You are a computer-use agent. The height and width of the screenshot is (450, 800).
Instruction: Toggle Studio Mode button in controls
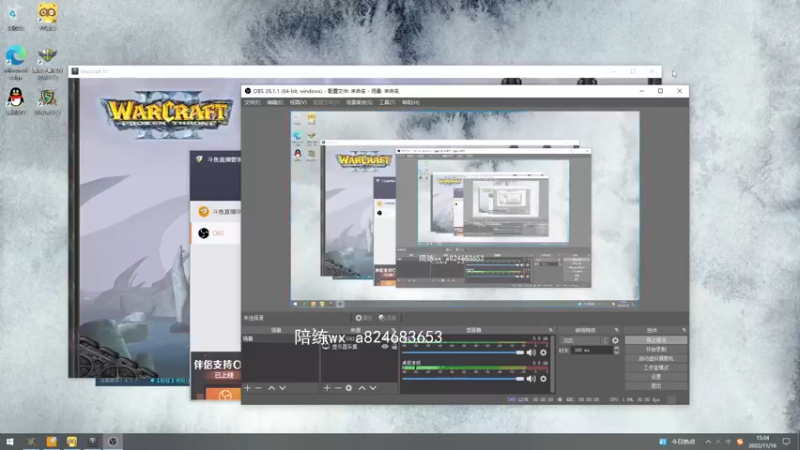[x=656, y=367]
